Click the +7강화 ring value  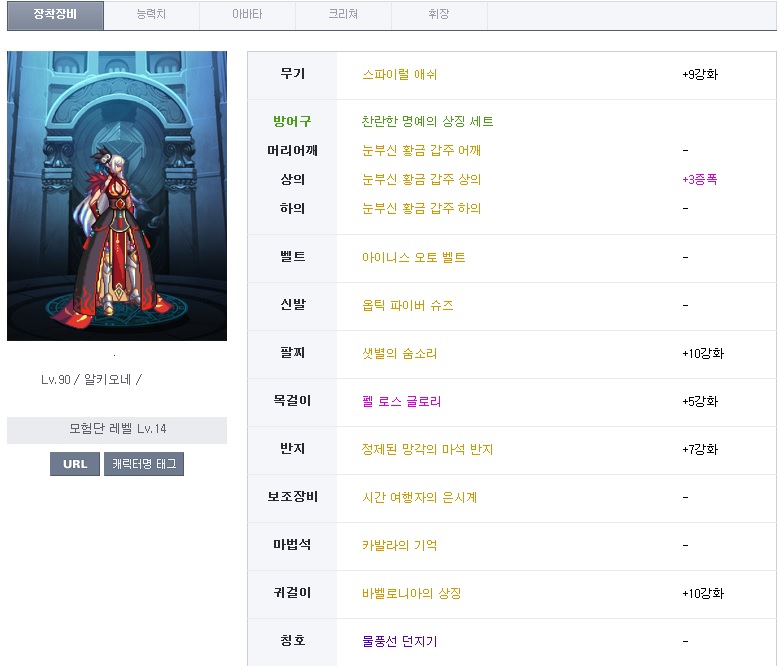(700, 450)
